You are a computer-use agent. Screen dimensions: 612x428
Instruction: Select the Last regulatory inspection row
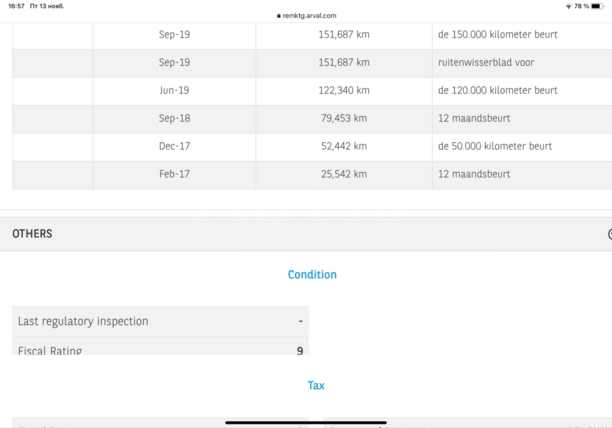pyautogui.click(x=160, y=321)
